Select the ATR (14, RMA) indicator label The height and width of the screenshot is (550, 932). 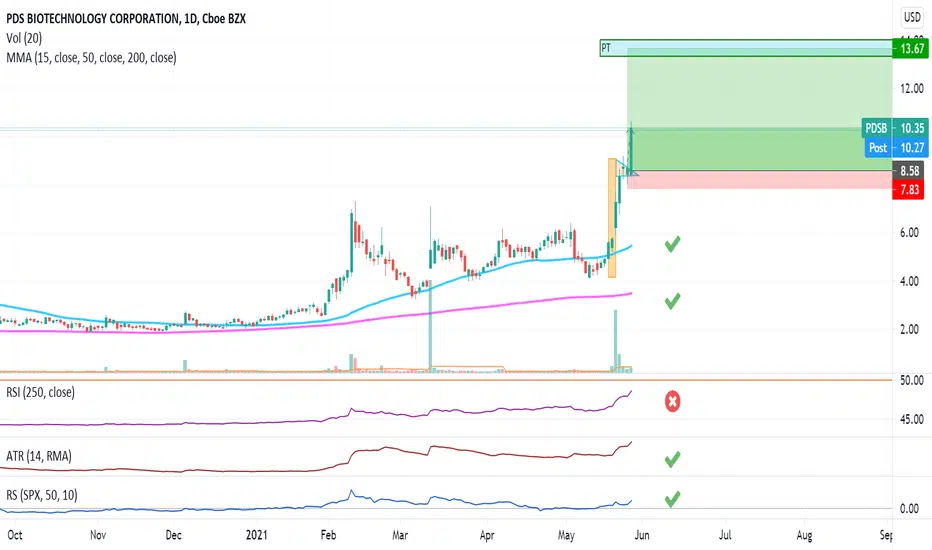pos(39,456)
